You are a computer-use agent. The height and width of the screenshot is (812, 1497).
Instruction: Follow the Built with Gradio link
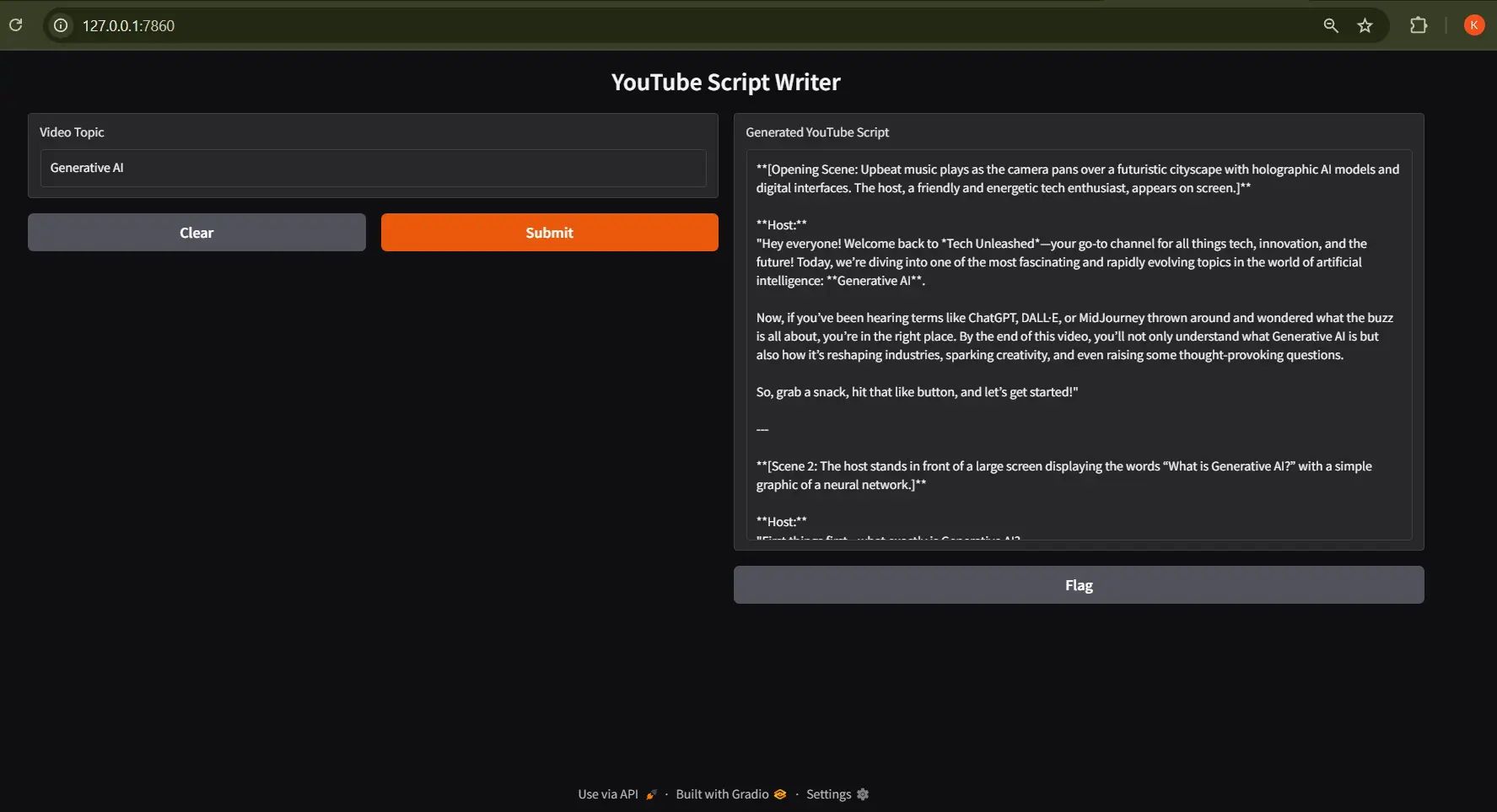(x=722, y=794)
